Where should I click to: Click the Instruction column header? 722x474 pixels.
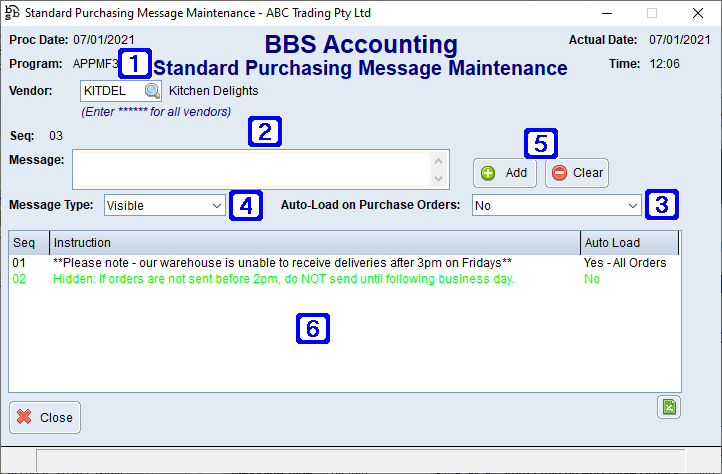315,243
